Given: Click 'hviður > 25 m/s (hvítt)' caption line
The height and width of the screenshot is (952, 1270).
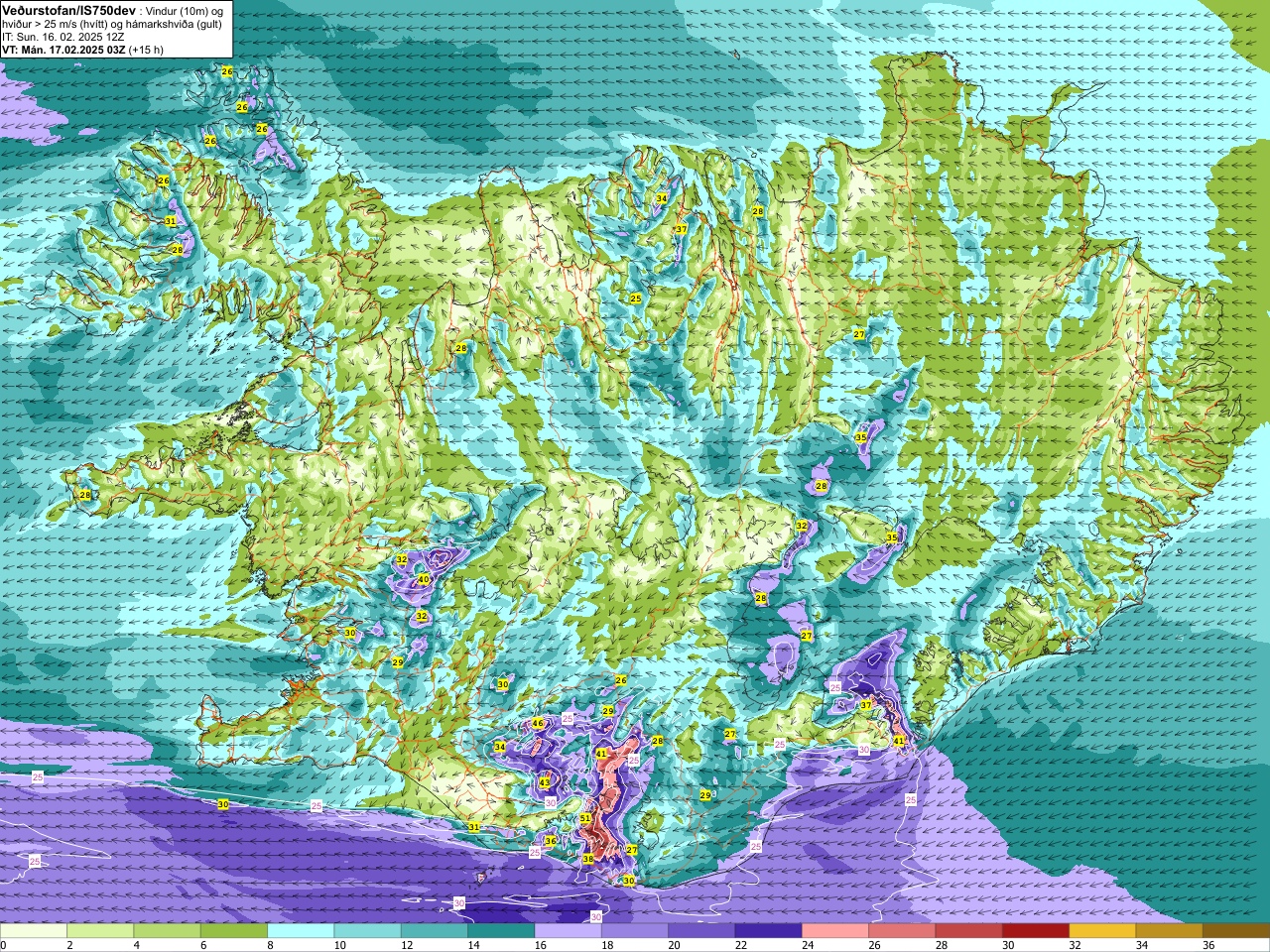Looking at the screenshot, I should 56,24.
